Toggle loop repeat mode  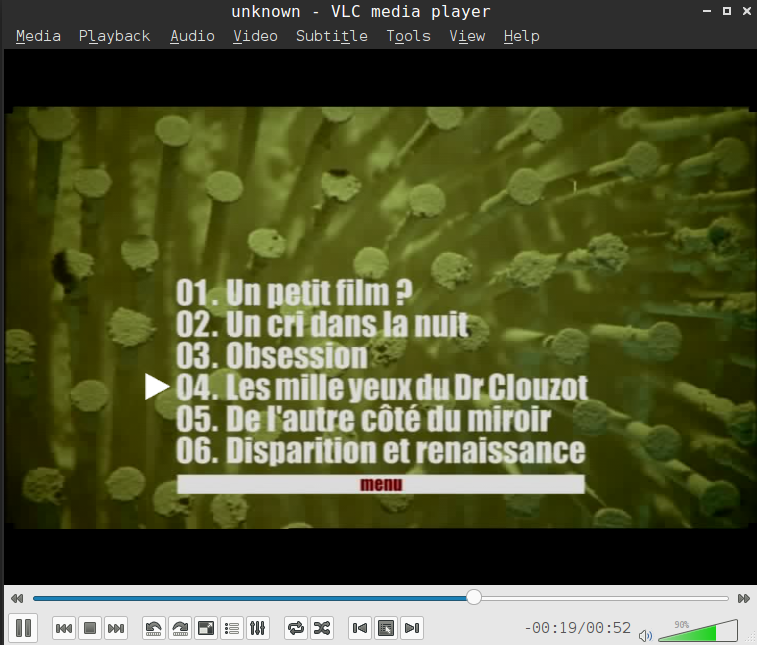point(296,628)
